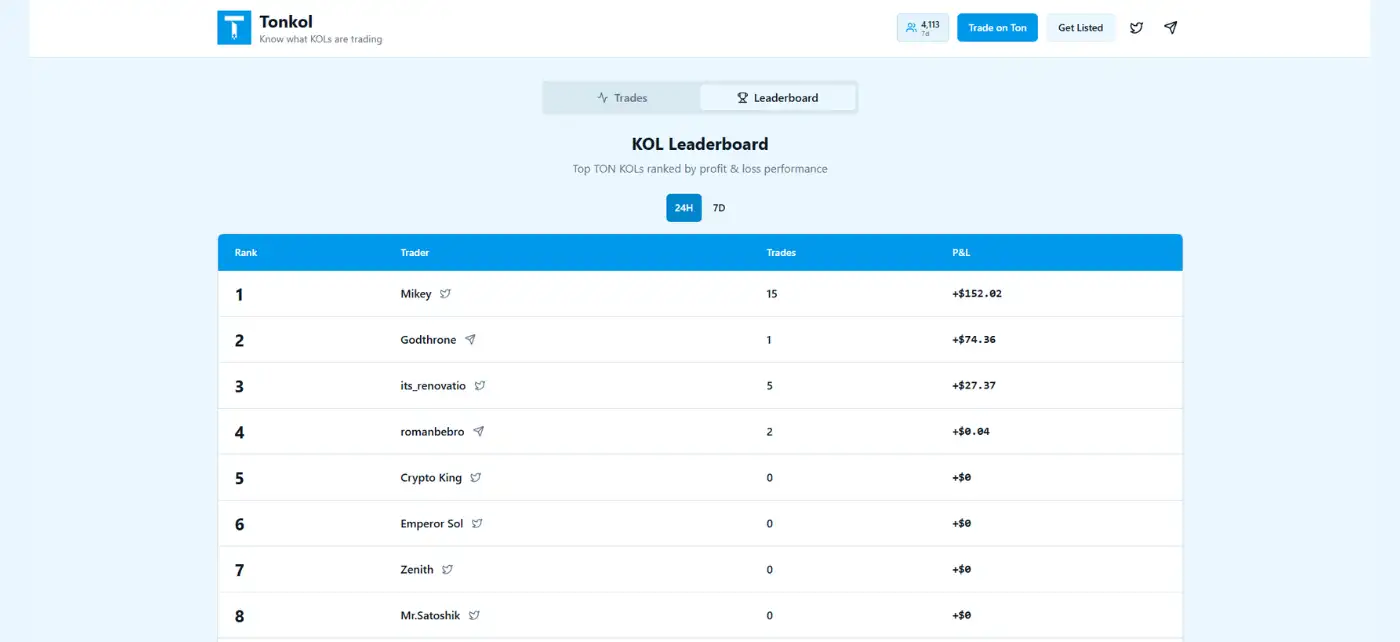
Task: Click the Tonkol logo icon
Action: 234,28
